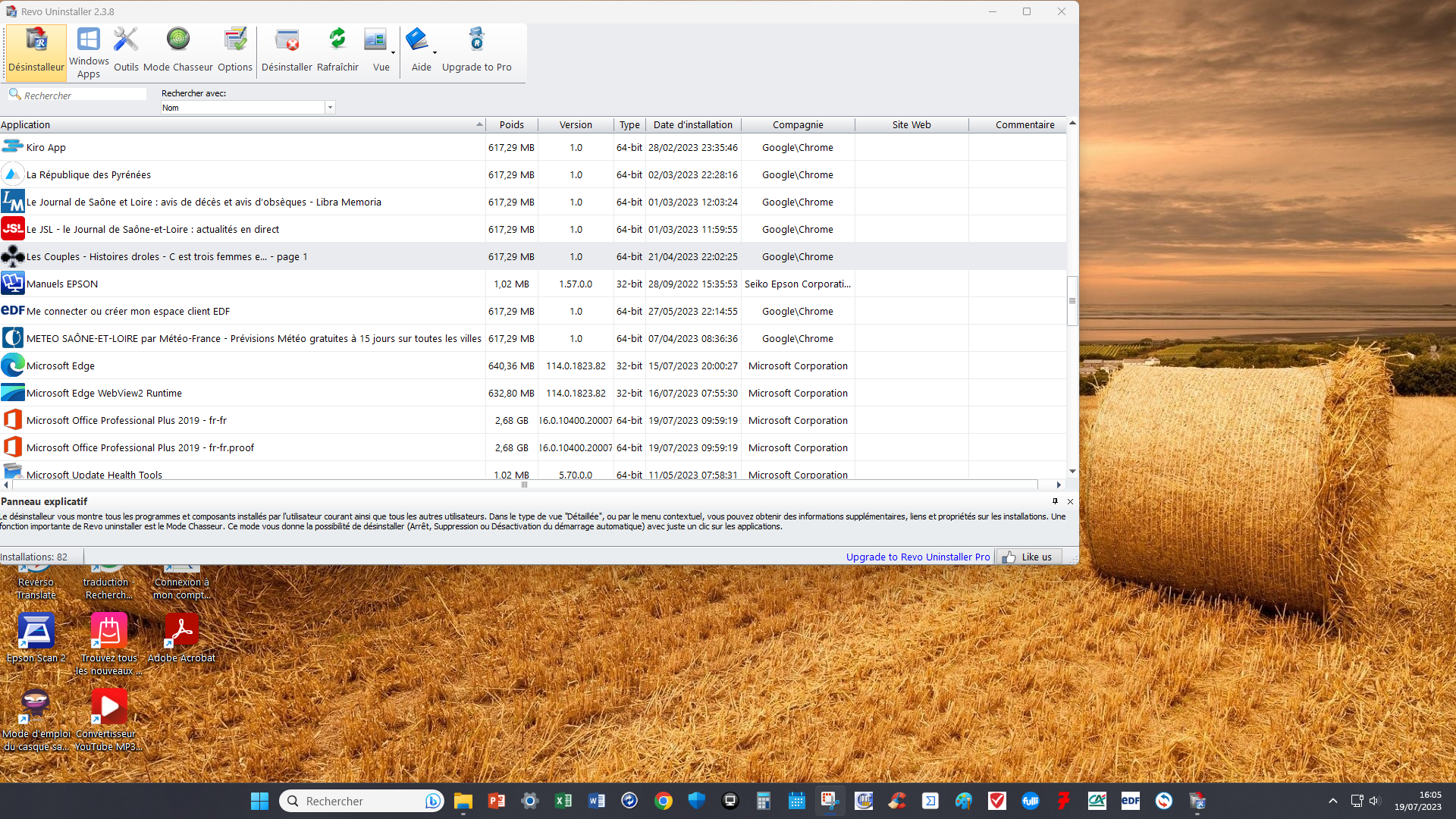Open Mode d'emploi du casque shortcut
Viewport: 1456px width, 819px height.
(x=36, y=720)
